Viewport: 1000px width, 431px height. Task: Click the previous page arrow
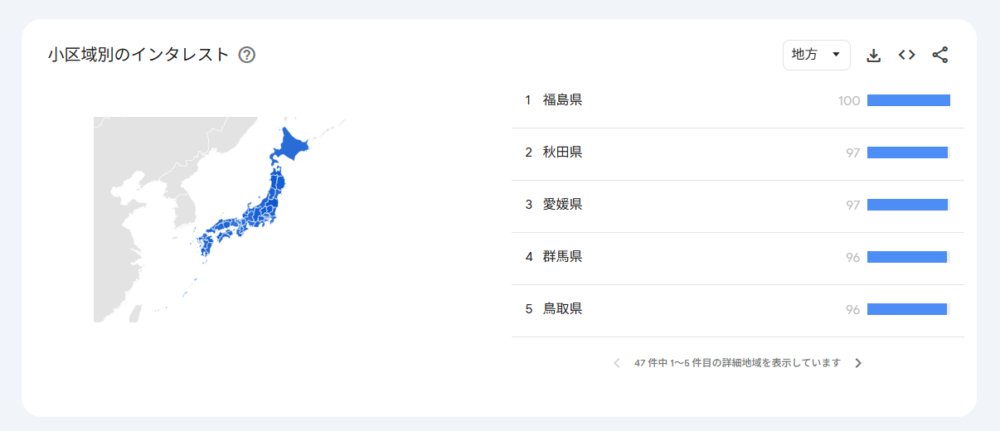point(616,363)
